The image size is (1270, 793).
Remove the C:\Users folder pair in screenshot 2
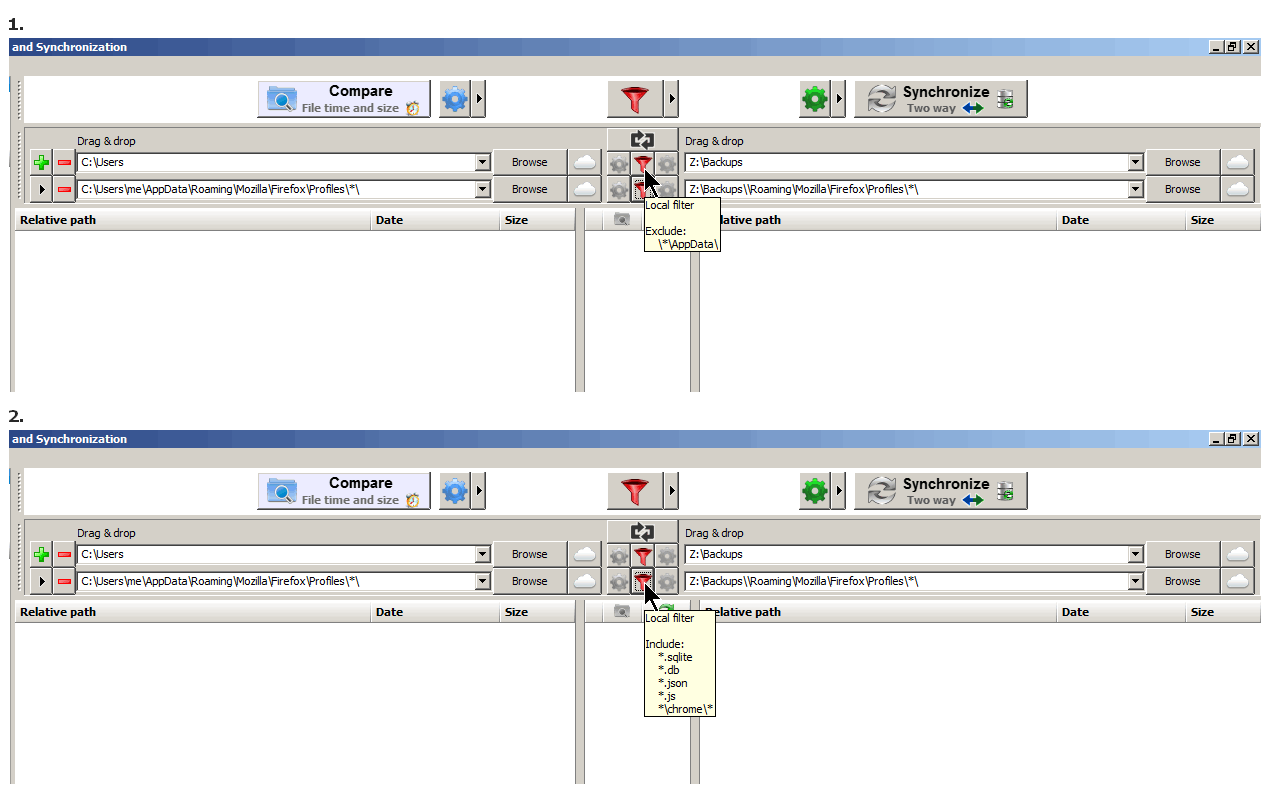[x=64, y=554]
